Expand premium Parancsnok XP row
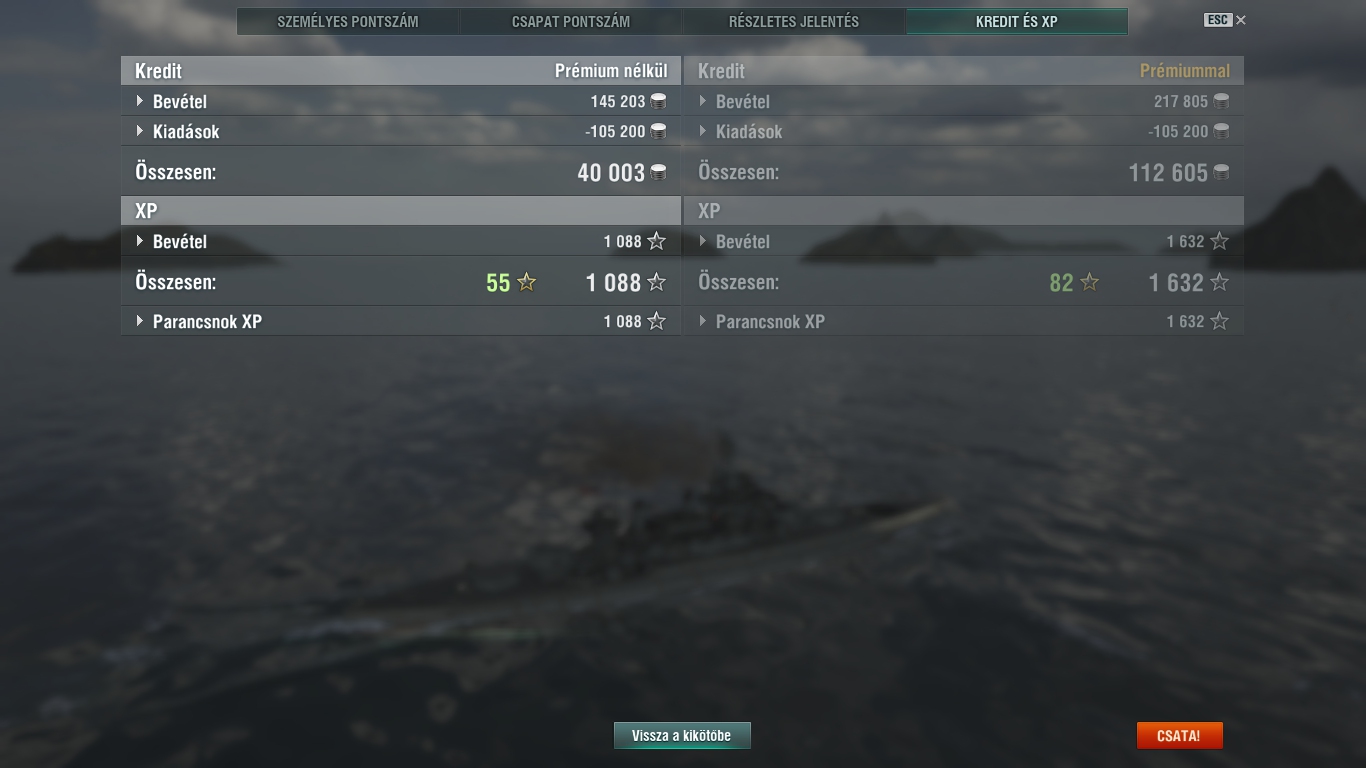 pos(703,321)
